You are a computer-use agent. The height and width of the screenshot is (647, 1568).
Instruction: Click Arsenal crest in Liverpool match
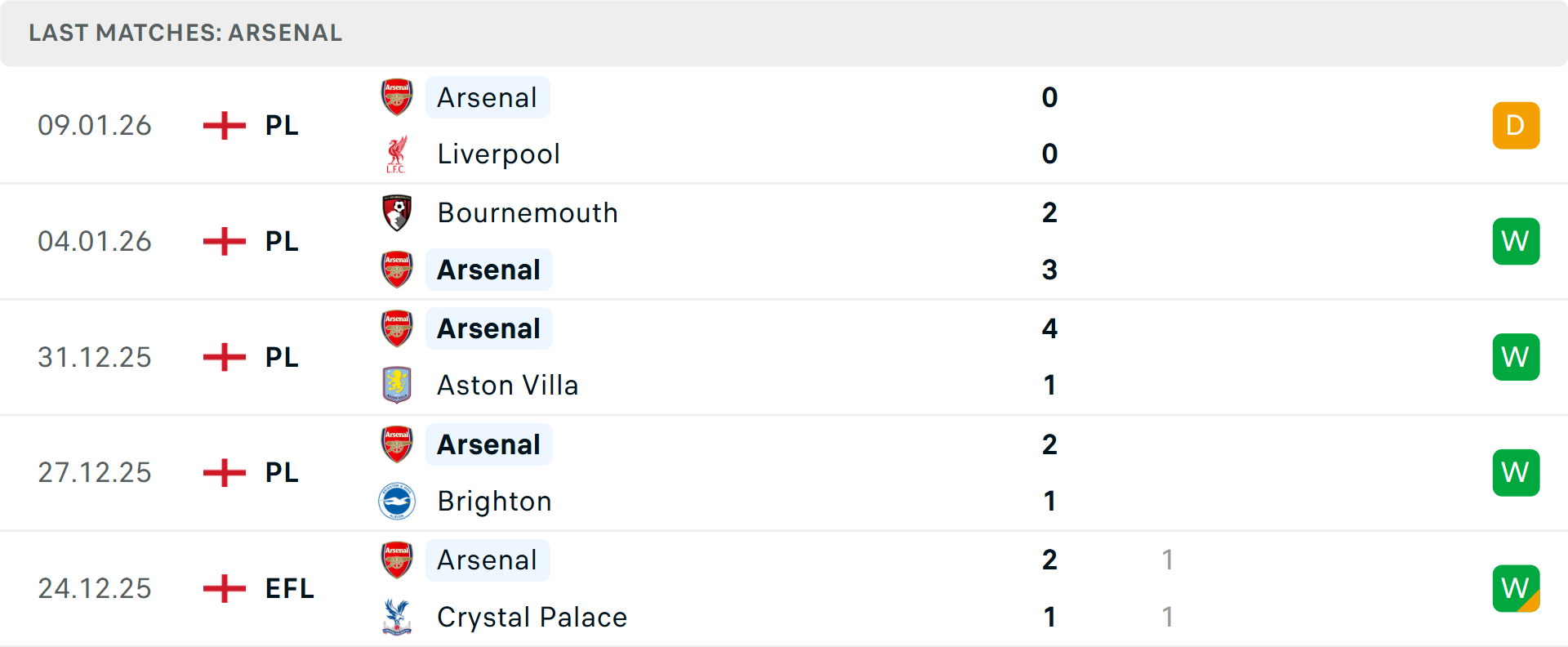(397, 97)
